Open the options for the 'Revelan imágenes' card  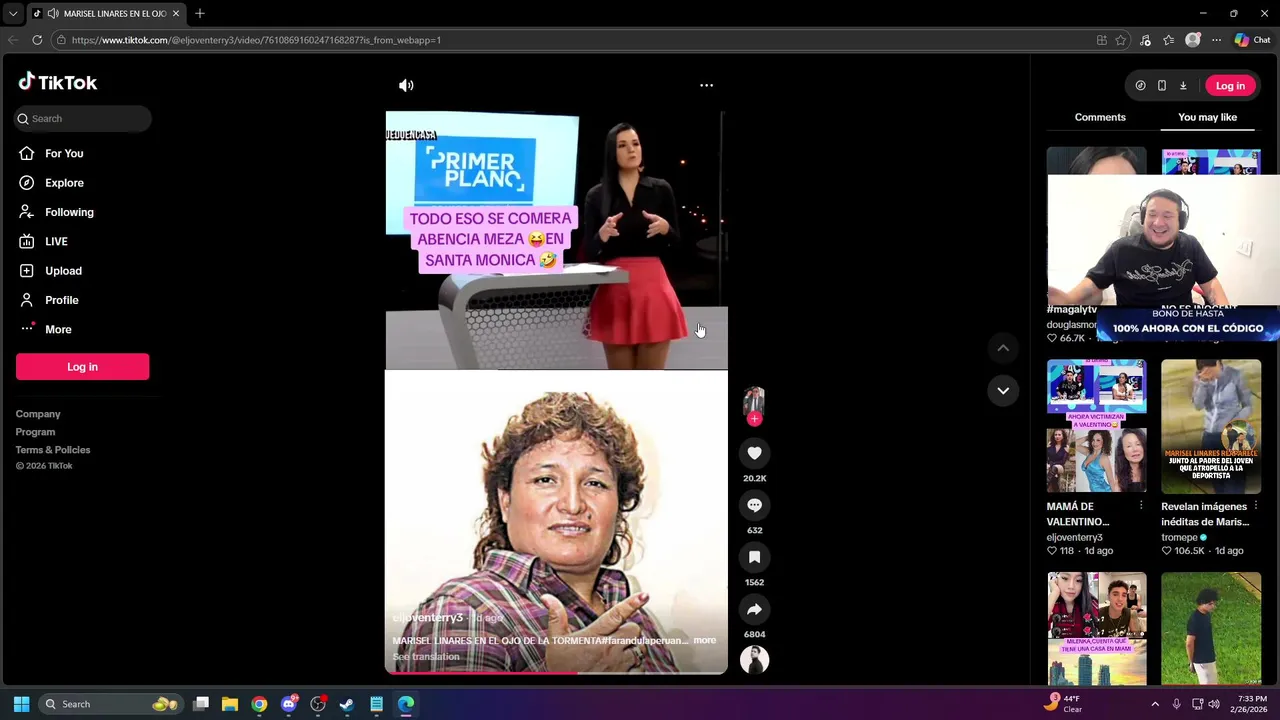tap(1256, 506)
